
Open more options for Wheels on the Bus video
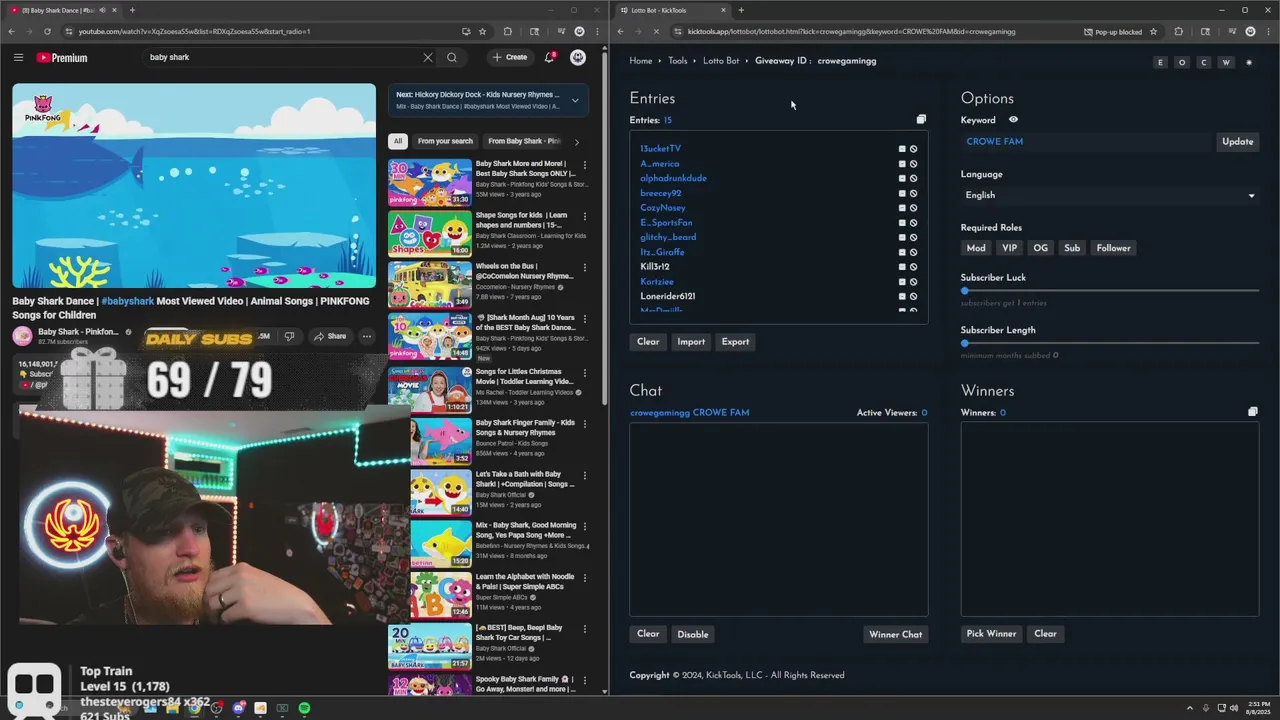(x=585, y=267)
